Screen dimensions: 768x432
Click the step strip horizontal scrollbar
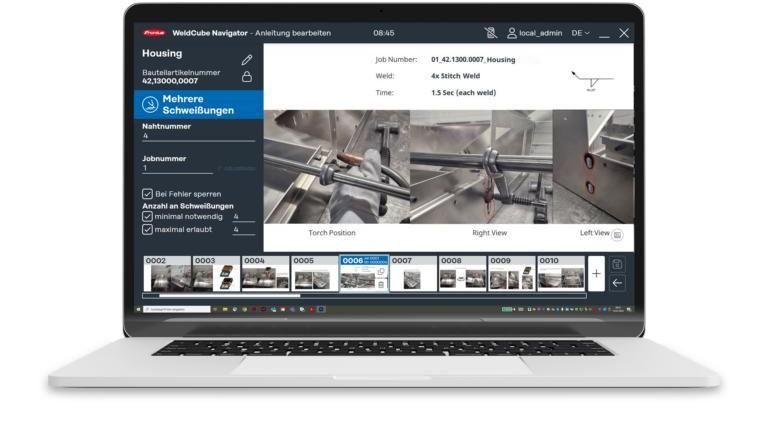click(x=364, y=295)
